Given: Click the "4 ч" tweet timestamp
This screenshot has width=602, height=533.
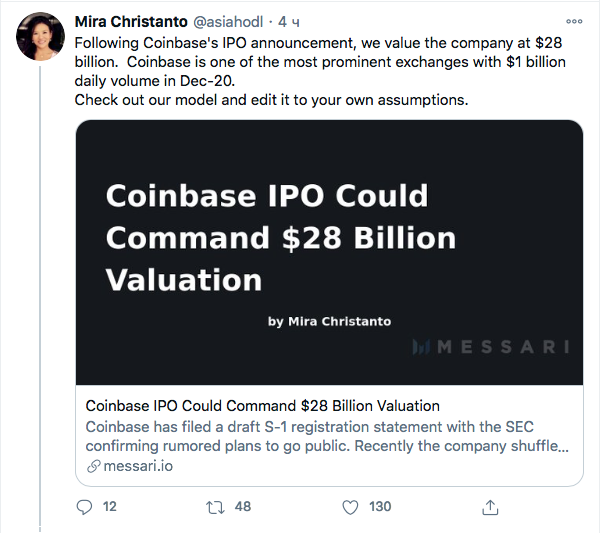Looking at the screenshot, I should 289,22.
